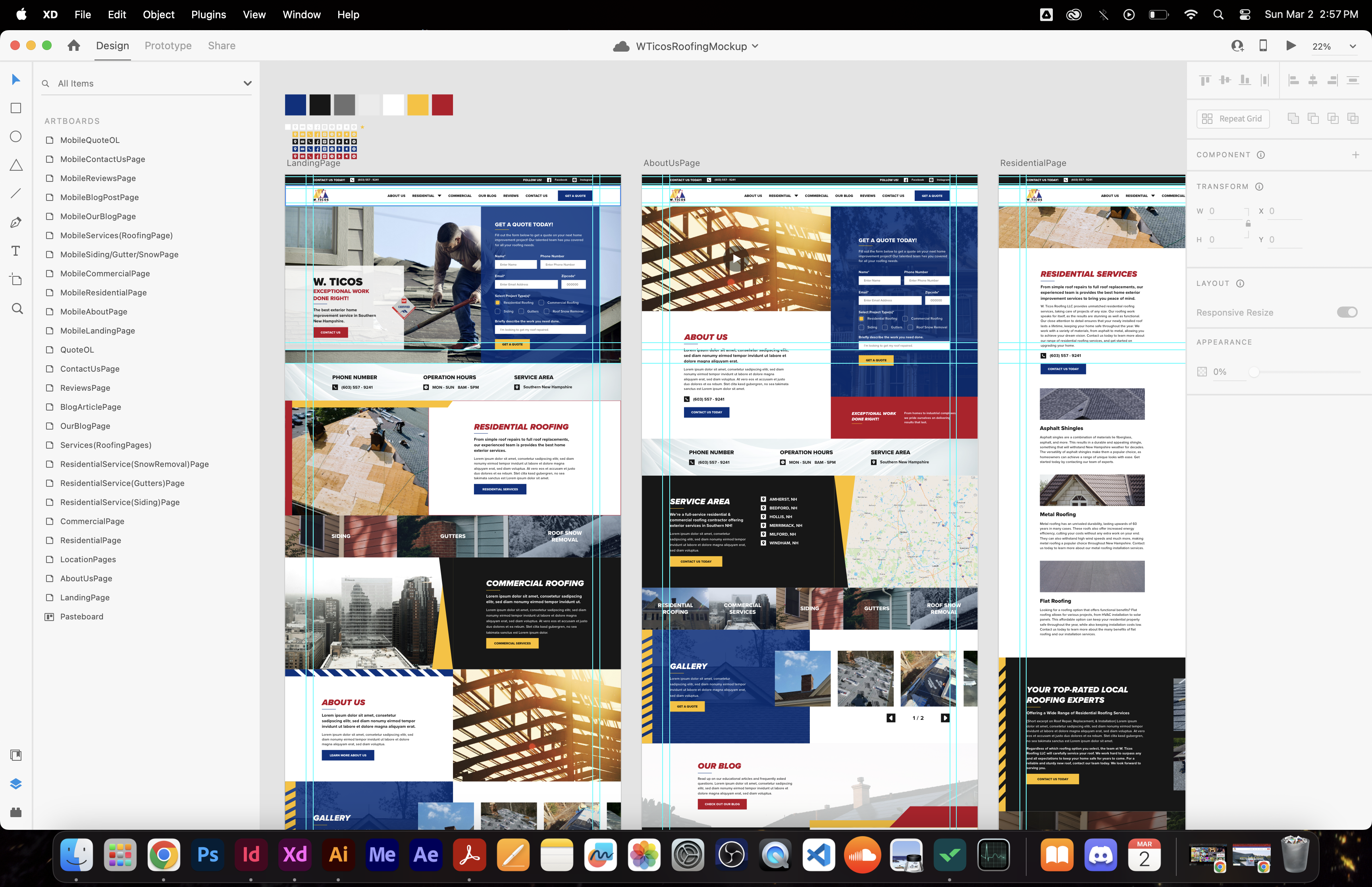Click the Desktop Preview play button

click(1291, 46)
